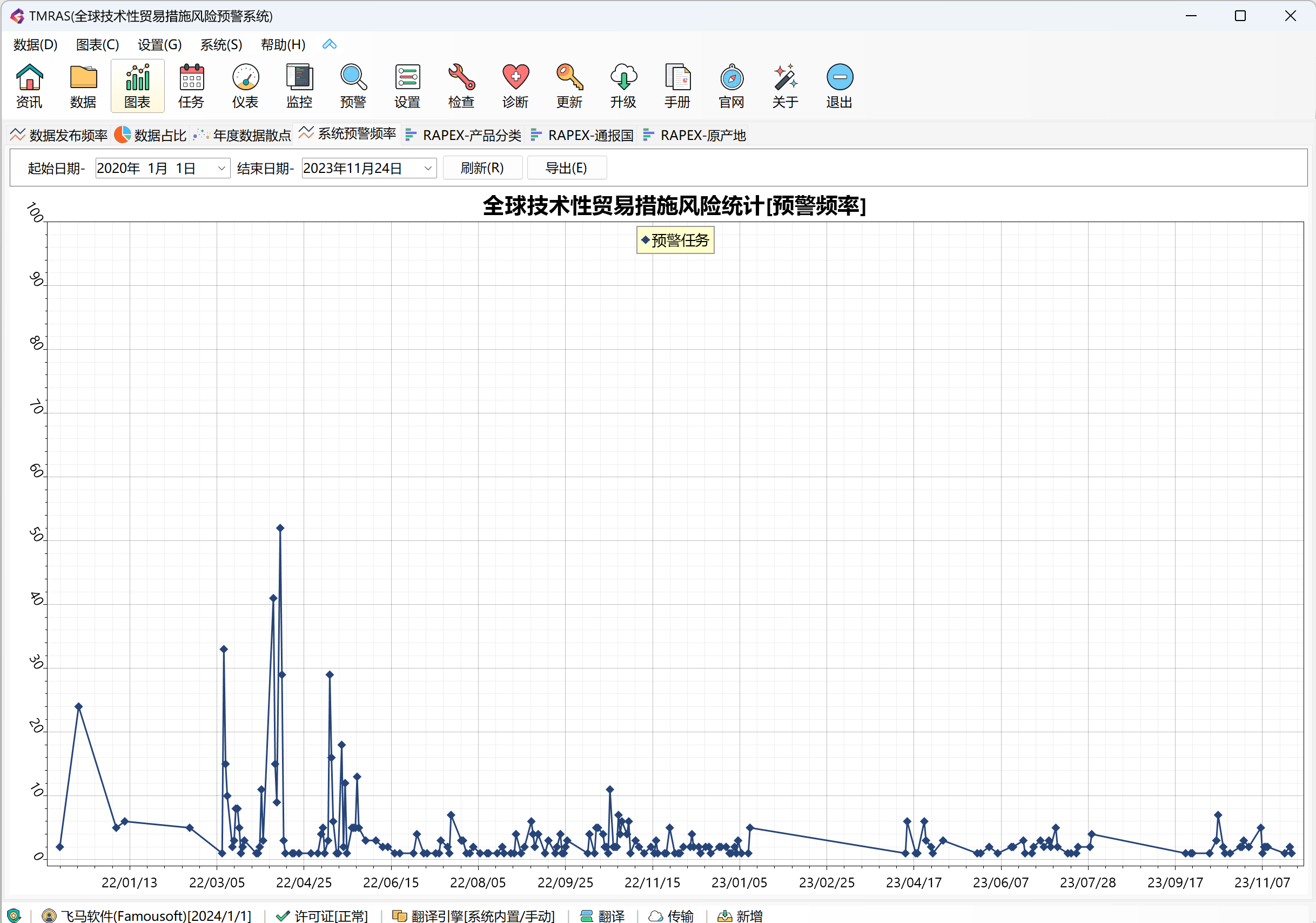Click the 翻译引擎[系统内置/手动] status text
1316x923 pixels.
coord(482,915)
